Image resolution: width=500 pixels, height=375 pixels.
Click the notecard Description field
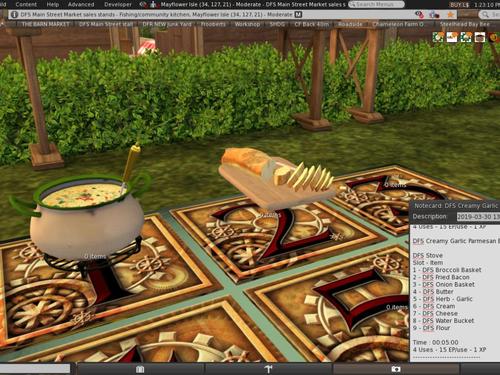(478, 217)
